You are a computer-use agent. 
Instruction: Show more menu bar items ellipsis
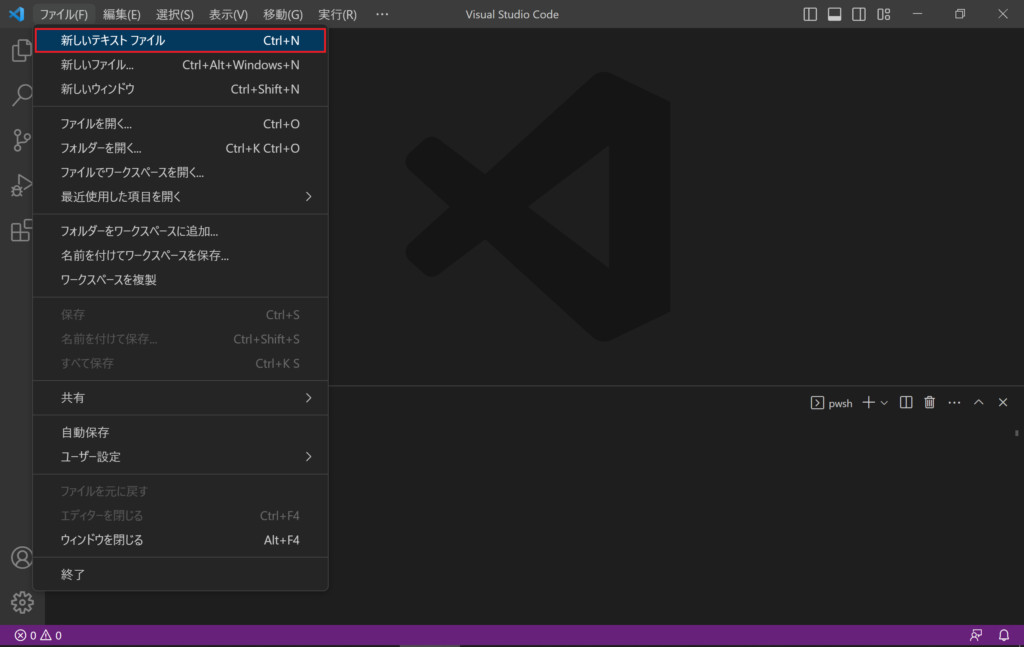(x=382, y=14)
